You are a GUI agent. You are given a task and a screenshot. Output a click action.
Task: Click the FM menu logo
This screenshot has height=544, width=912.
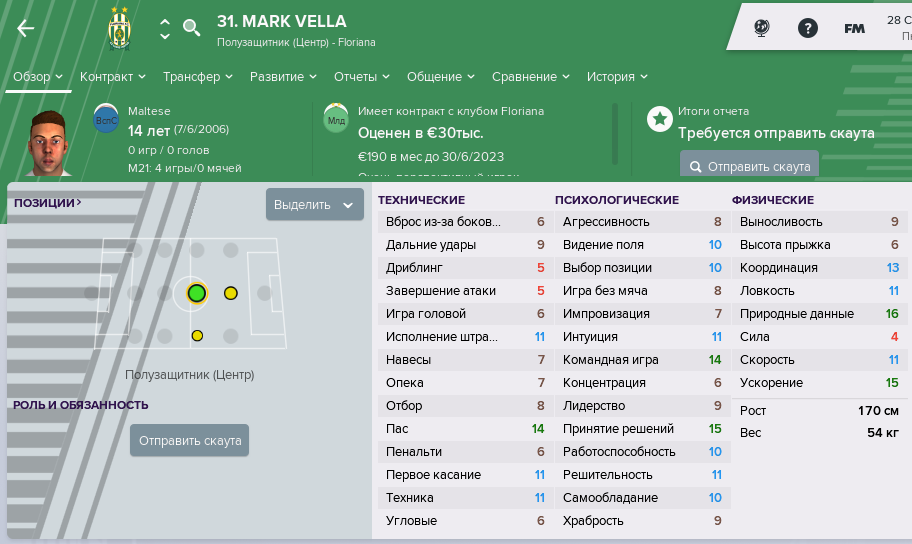tap(854, 29)
